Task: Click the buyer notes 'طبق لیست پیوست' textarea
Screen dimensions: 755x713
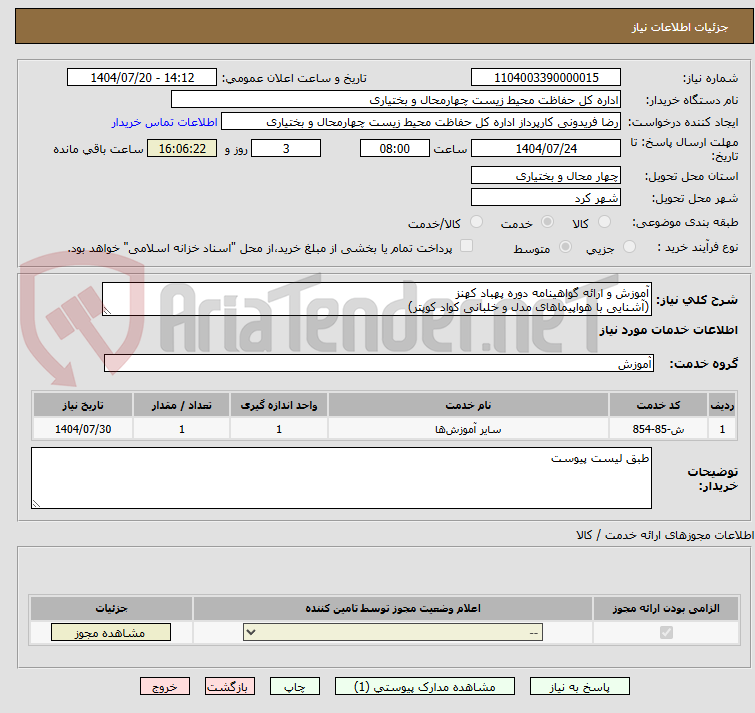Action: pyautogui.click(x=342, y=477)
